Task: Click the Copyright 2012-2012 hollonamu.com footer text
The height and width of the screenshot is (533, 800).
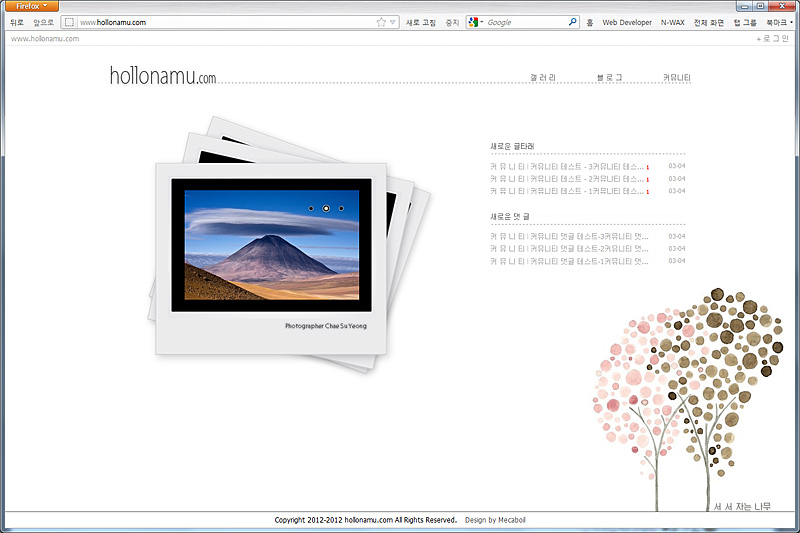Action: 365,520
